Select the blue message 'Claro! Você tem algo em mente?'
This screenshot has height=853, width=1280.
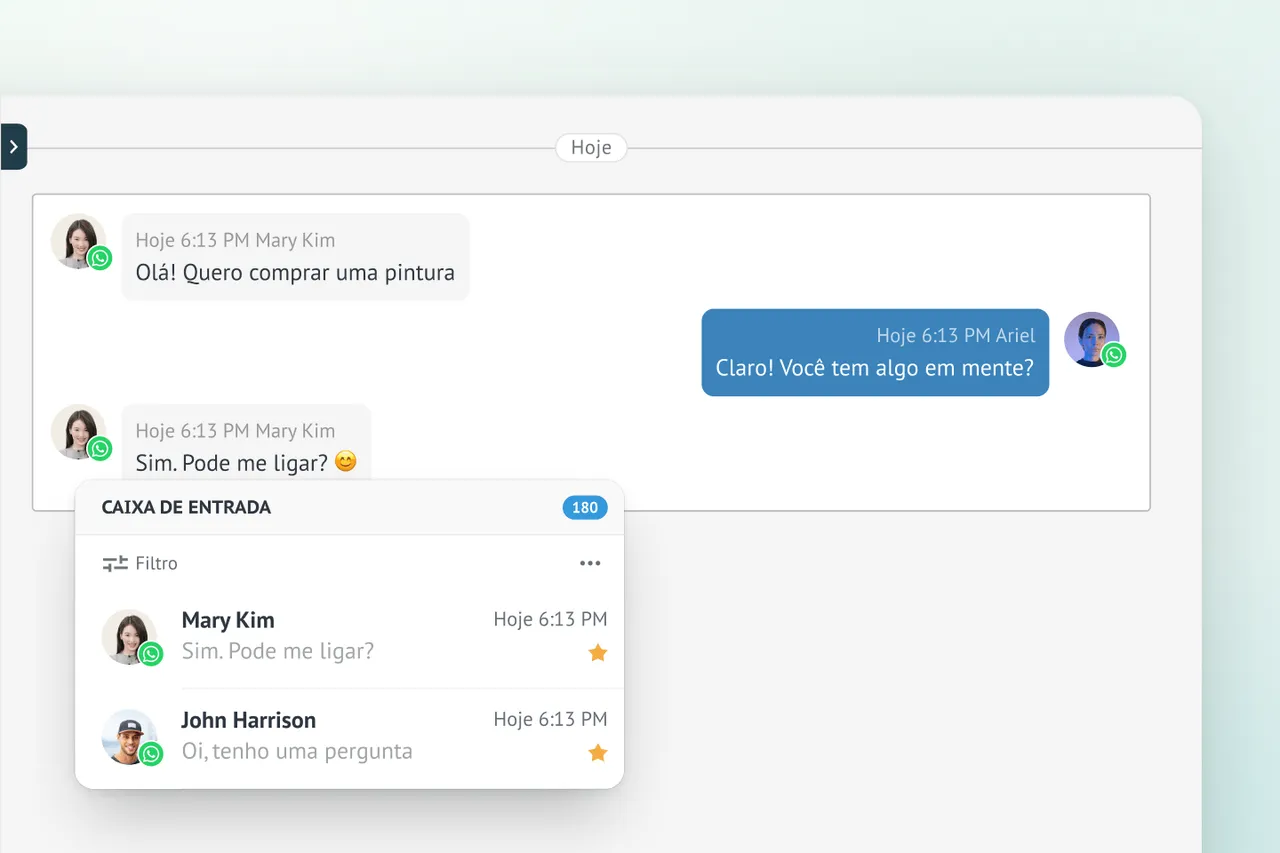[875, 352]
